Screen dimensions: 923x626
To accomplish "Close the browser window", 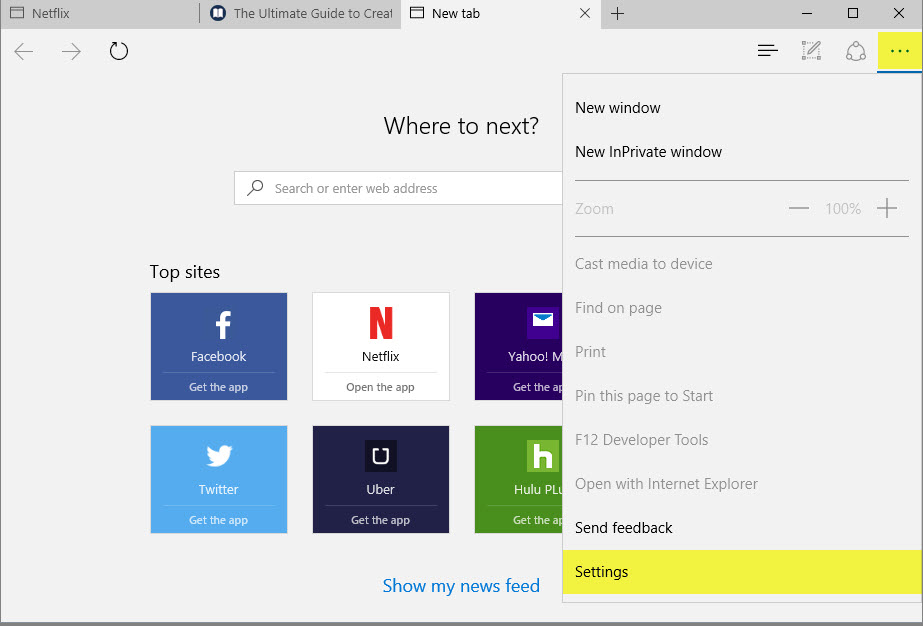I will (898, 13).
